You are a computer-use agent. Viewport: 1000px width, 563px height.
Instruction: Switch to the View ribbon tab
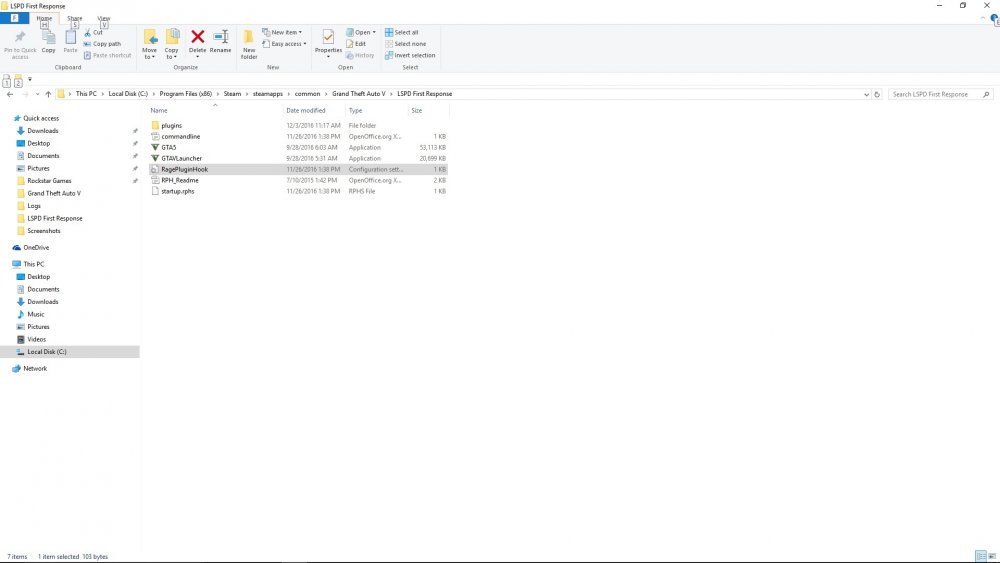[104, 18]
